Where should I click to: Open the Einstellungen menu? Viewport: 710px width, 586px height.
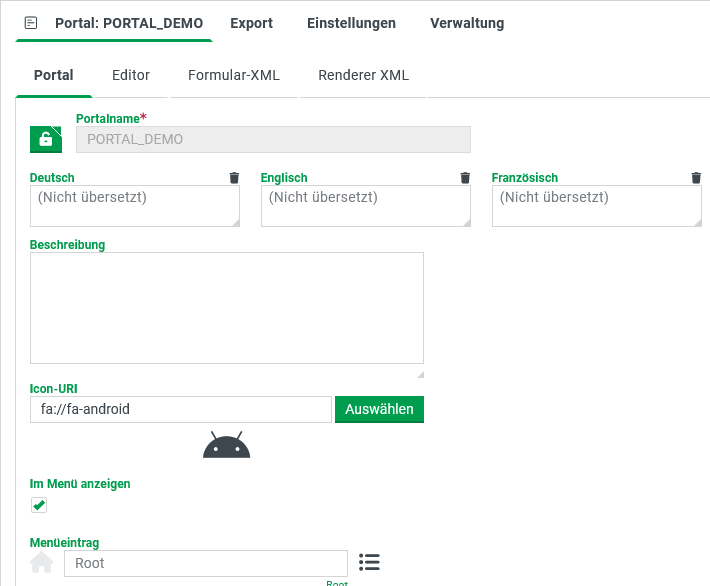point(351,23)
